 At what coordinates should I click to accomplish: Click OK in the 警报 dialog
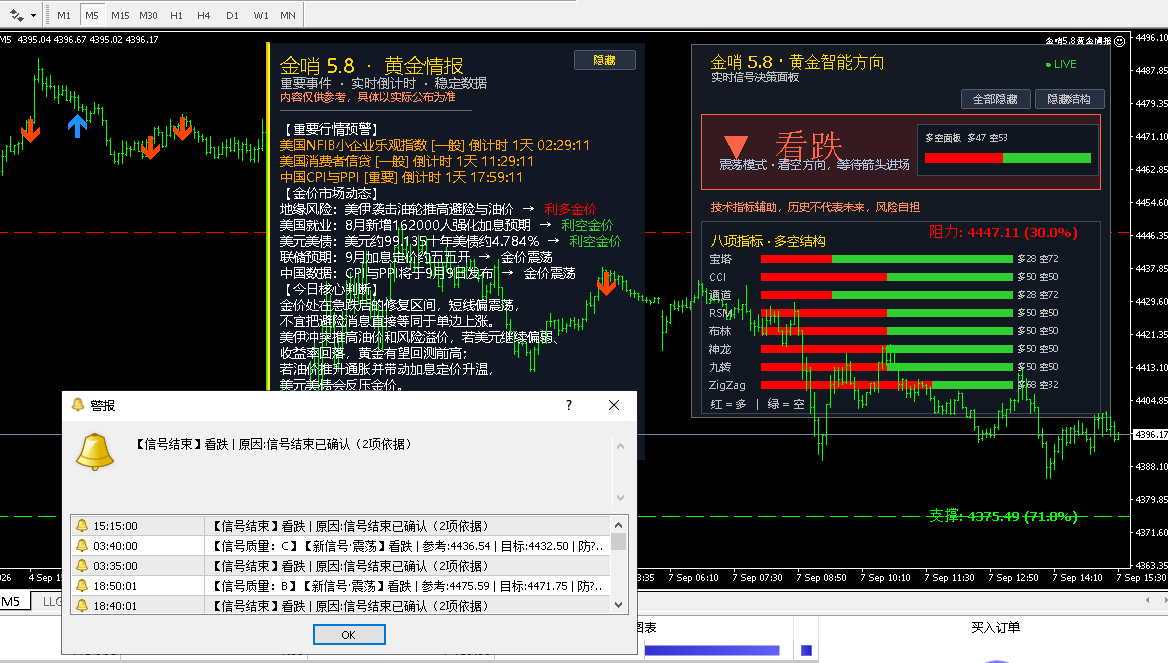click(349, 635)
